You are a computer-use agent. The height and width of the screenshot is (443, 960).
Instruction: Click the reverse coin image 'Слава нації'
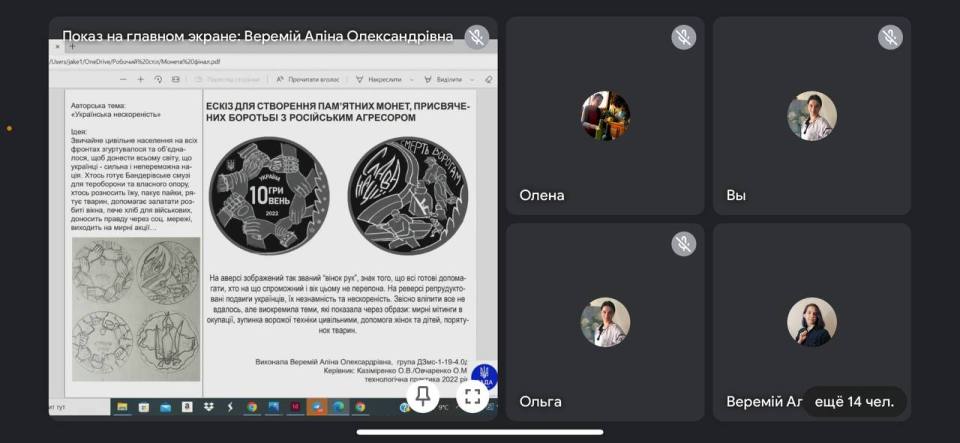(408, 196)
